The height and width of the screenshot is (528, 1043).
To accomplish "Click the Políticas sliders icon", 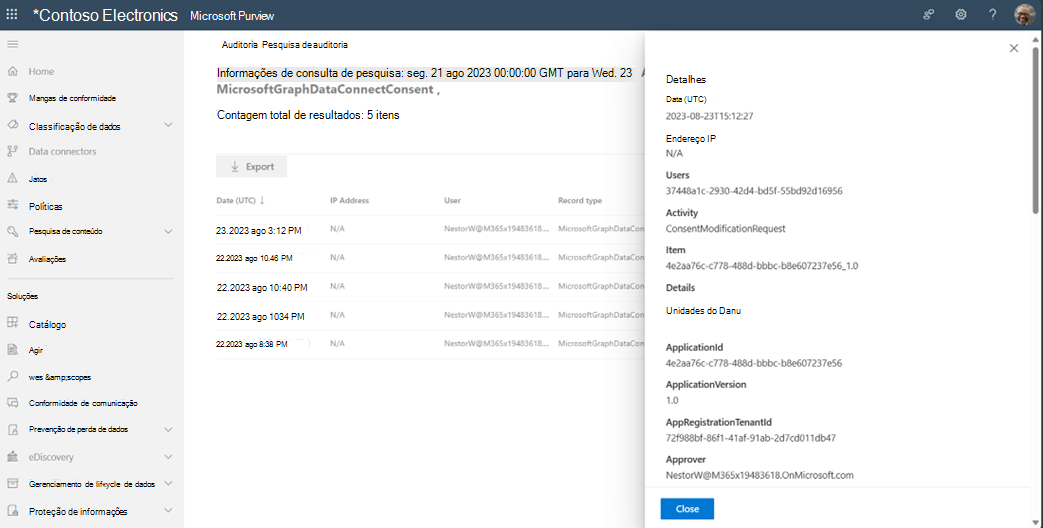I will click(13, 205).
